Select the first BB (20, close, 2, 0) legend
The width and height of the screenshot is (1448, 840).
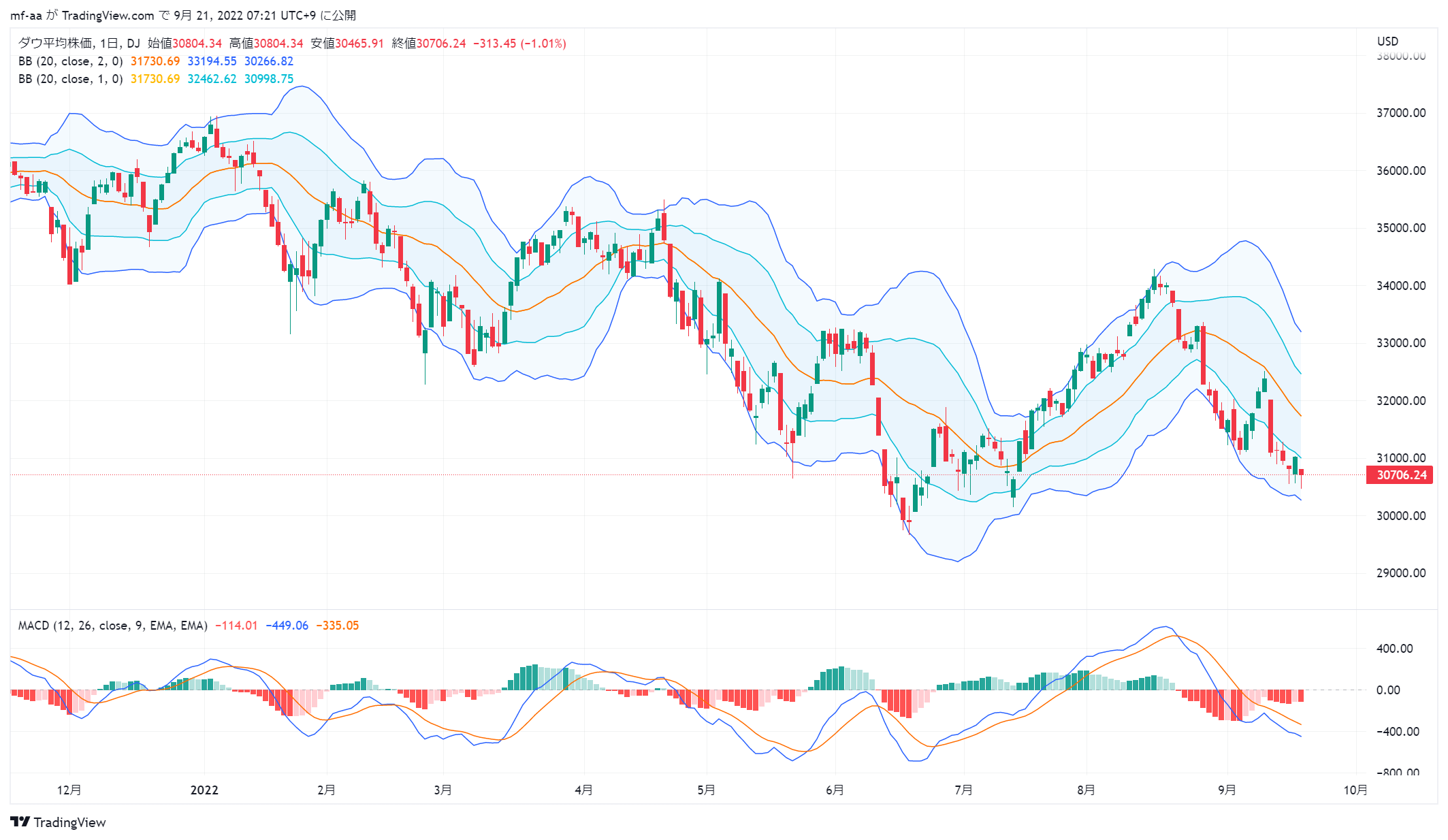71,61
